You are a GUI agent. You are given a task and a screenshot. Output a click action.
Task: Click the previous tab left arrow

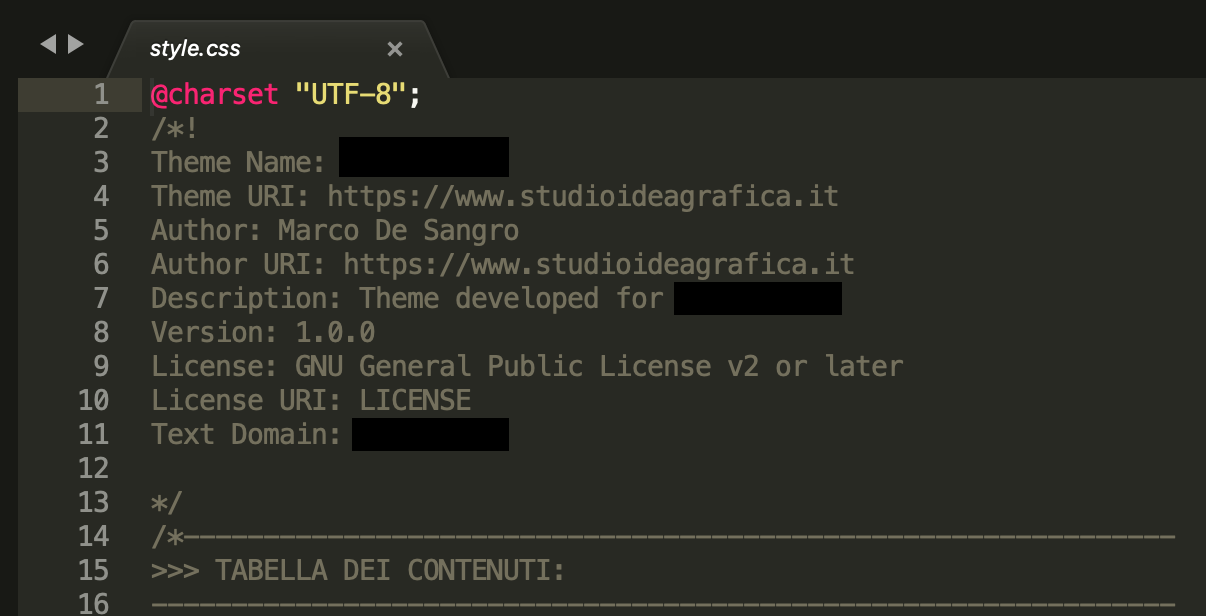click(x=48, y=44)
